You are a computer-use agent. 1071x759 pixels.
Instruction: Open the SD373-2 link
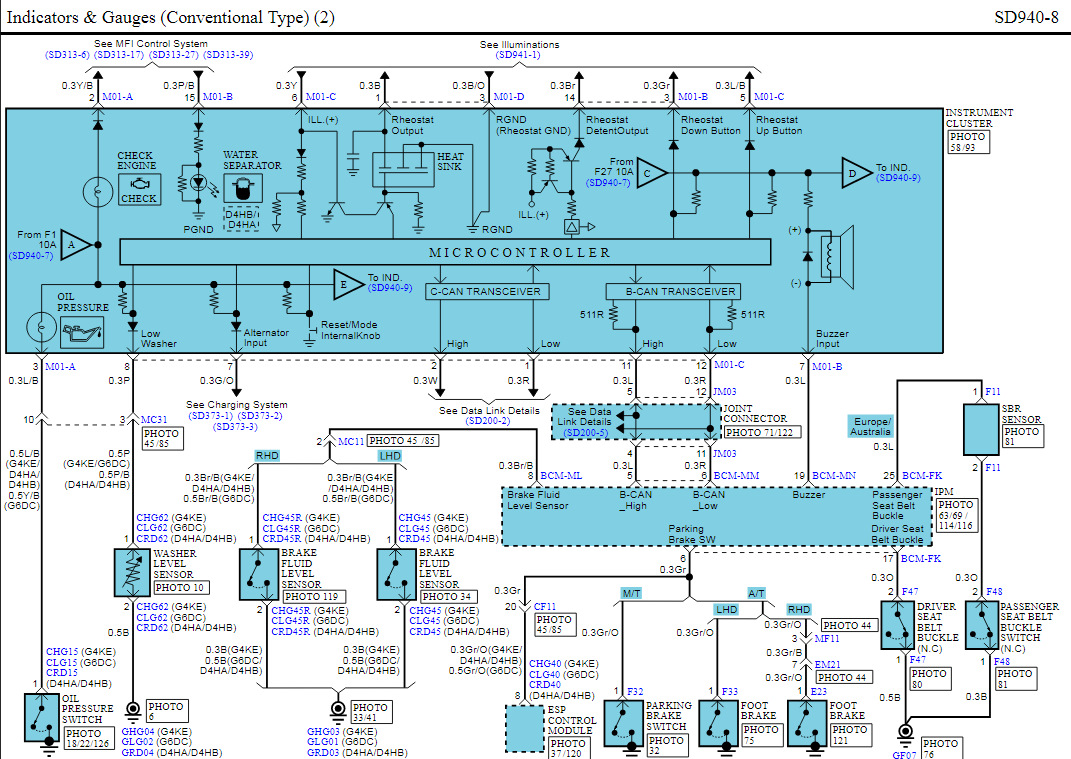tap(260, 415)
